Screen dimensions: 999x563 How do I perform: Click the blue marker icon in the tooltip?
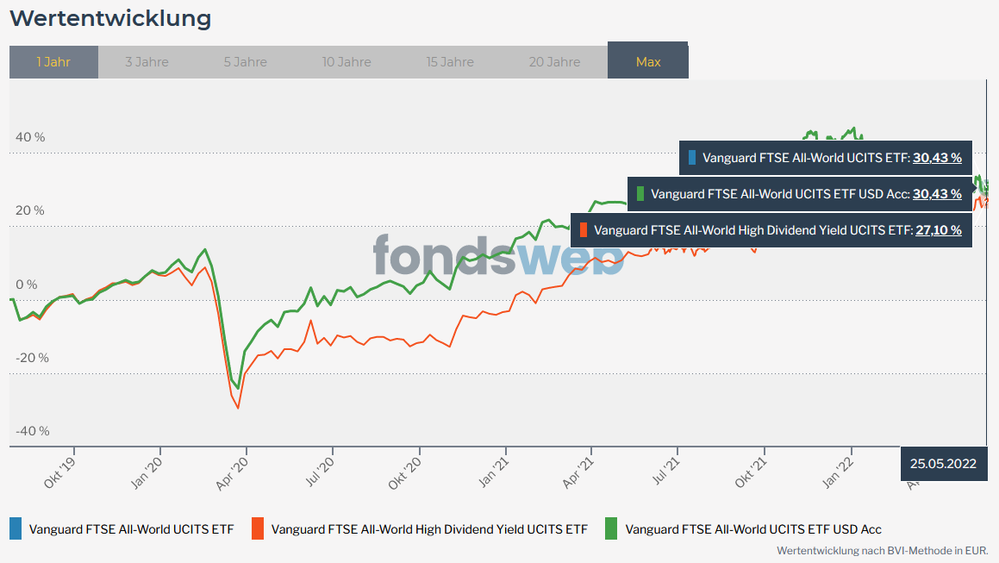[692, 157]
